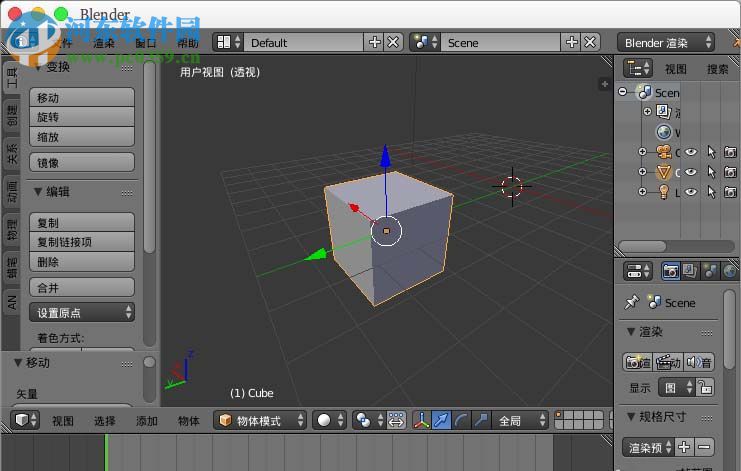The height and width of the screenshot is (471, 741).
Task: Click the Scene name field in header
Action: (501, 43)
